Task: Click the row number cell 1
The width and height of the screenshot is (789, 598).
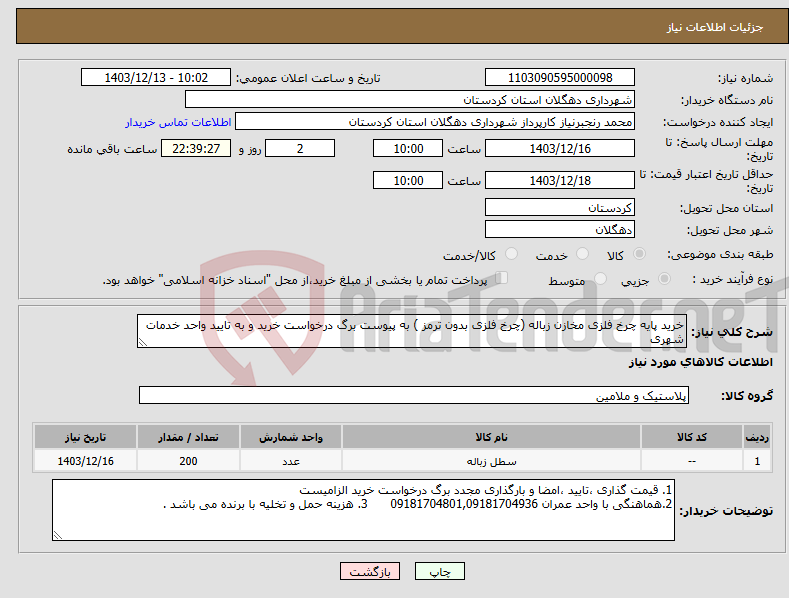Action: click(757, 461)
